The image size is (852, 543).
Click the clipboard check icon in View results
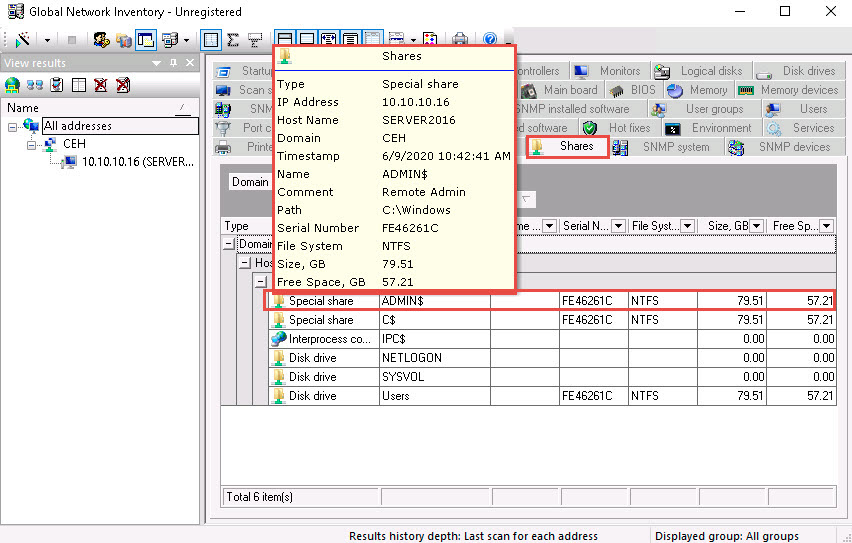point(57,85)
